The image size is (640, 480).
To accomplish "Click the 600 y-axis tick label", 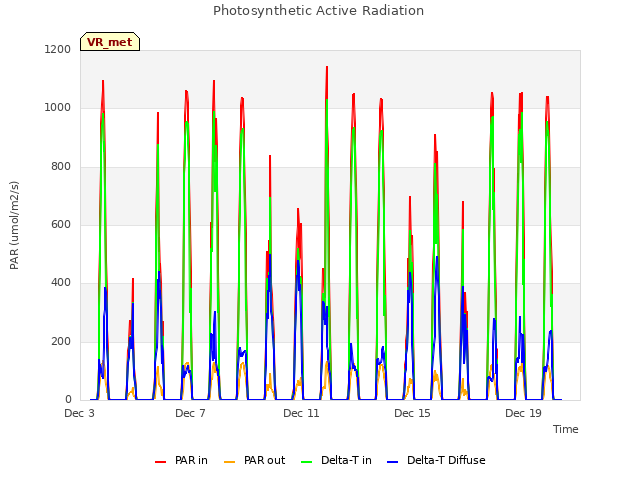I will click(61, 224).
